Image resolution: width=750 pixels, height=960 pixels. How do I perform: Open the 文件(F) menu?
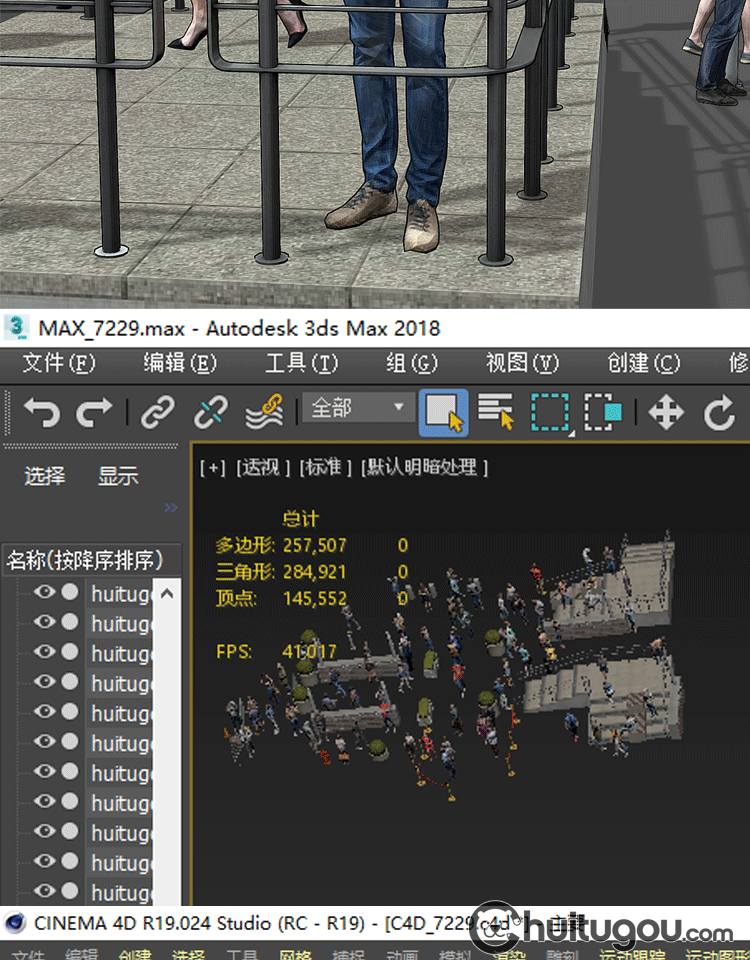(59, 363)
